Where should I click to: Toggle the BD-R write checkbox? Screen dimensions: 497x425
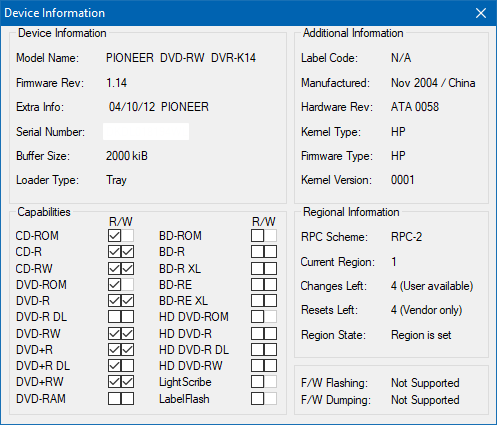pyautogui.click(x=270, y=252)
